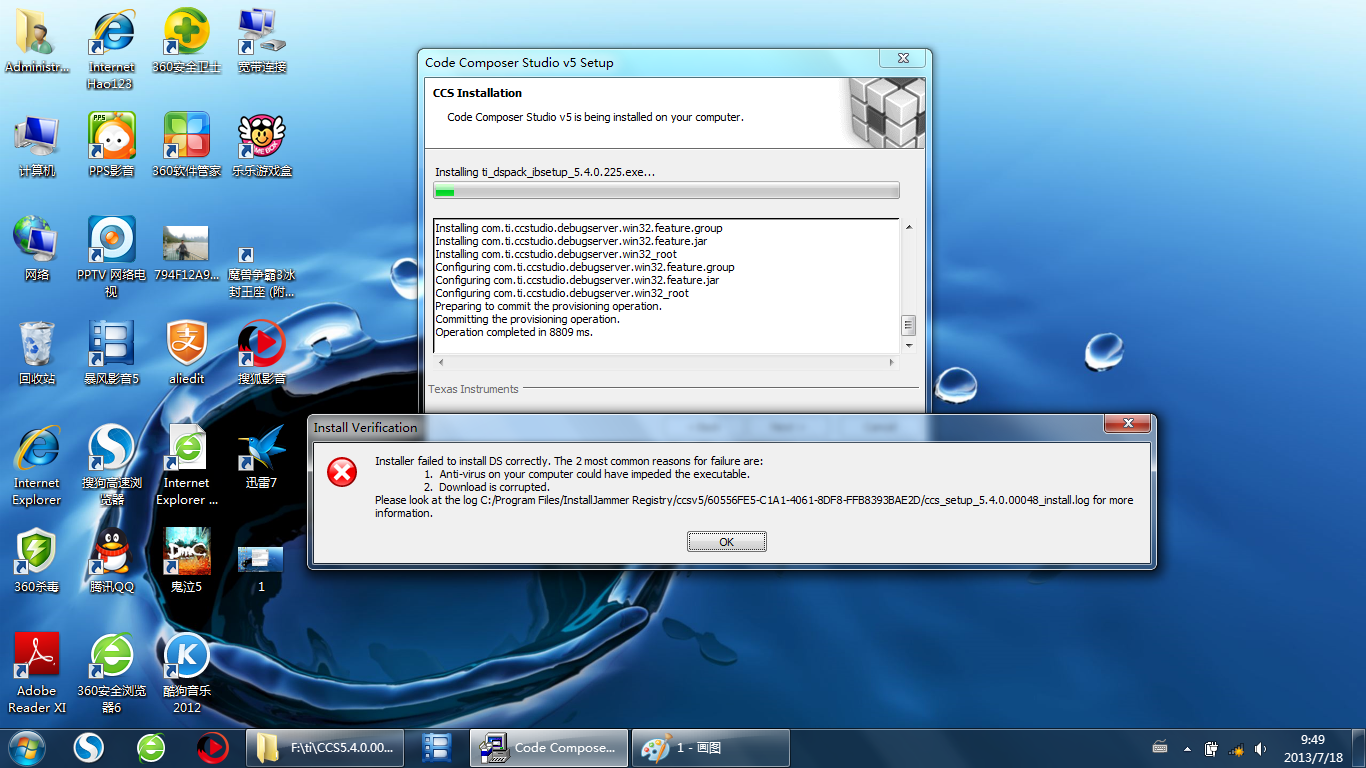Launch the 腾讯QQ desktop shortcut
Viewport: 1366px width, 768px height.
111,561
